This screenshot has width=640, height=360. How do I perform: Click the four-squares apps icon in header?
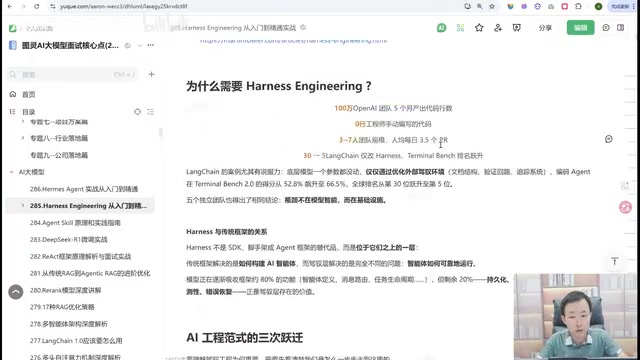click(x=460, y=28)
